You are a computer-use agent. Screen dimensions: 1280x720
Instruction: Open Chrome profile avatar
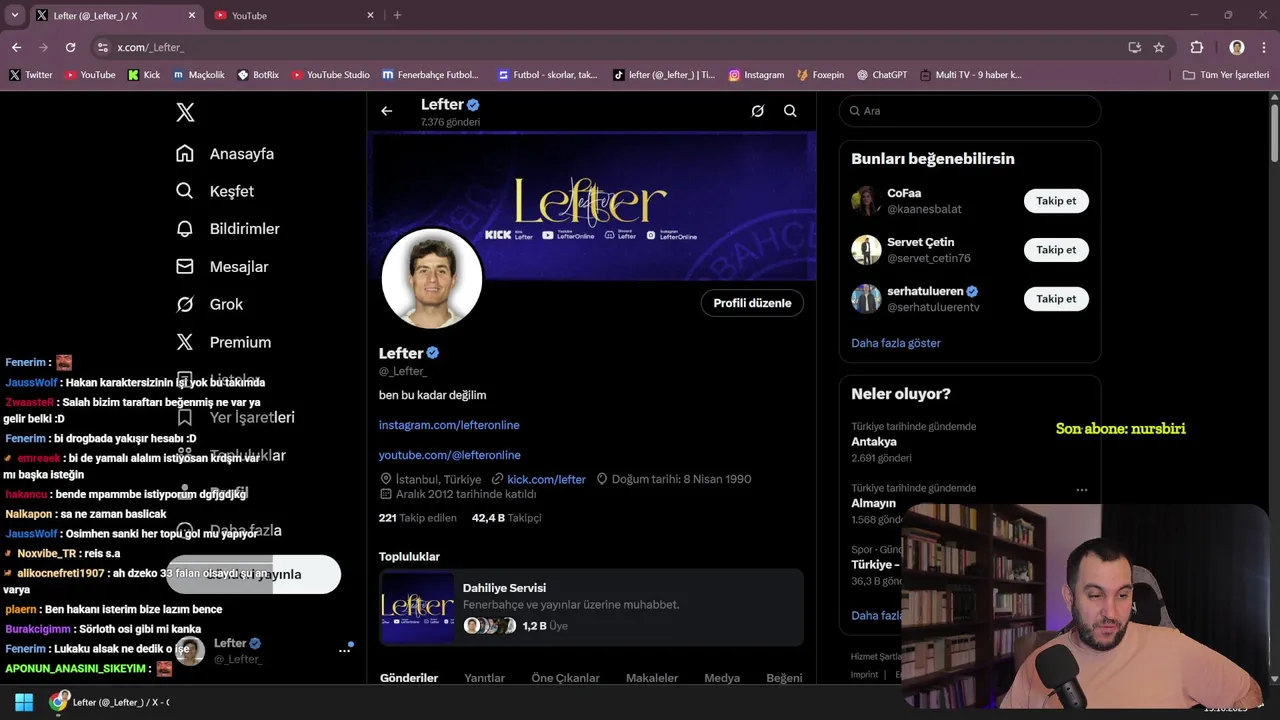pos(1237,47)
